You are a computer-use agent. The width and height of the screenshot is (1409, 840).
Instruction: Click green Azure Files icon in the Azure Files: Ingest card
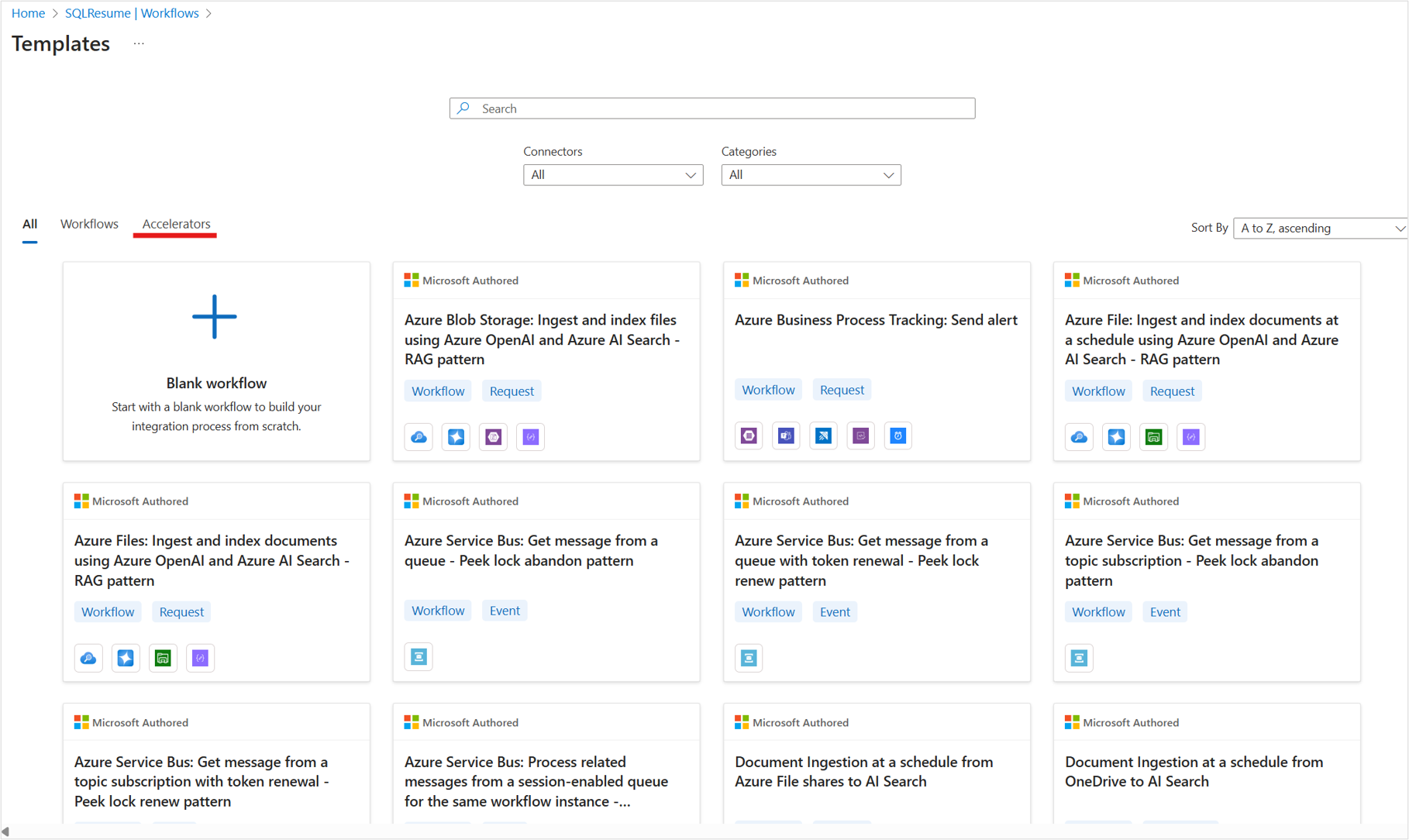pyautogui.click(x=163, y=658)
